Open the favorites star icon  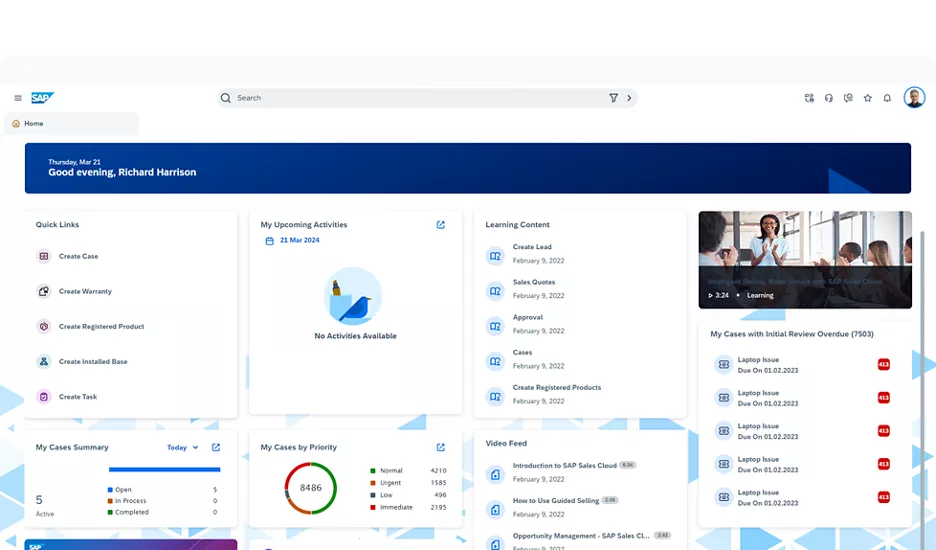[x=867, y=98]
